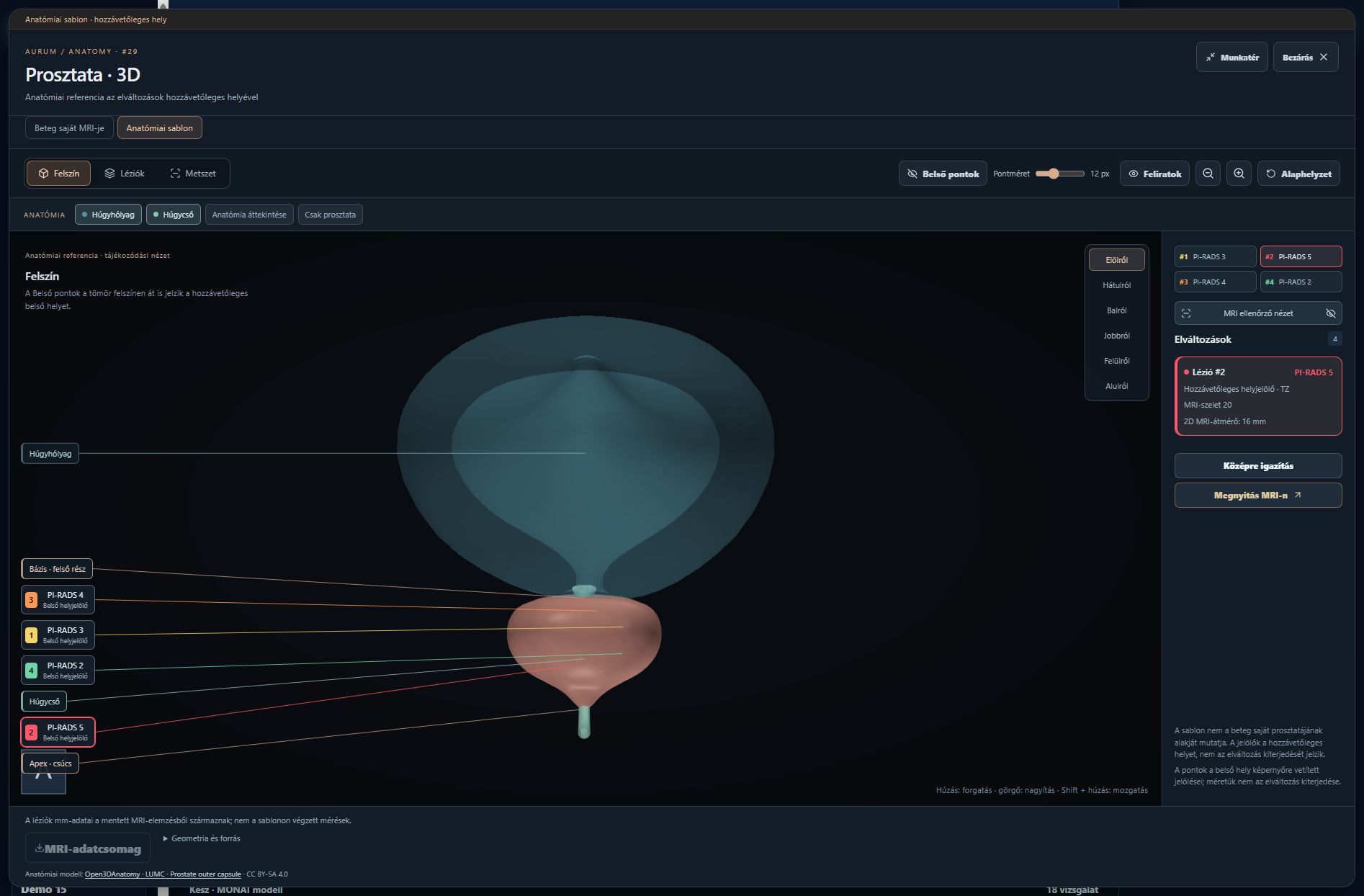The image size is (1364, 896).
Task: Click the Apex · csúcs label
Action: coord(50,763)
